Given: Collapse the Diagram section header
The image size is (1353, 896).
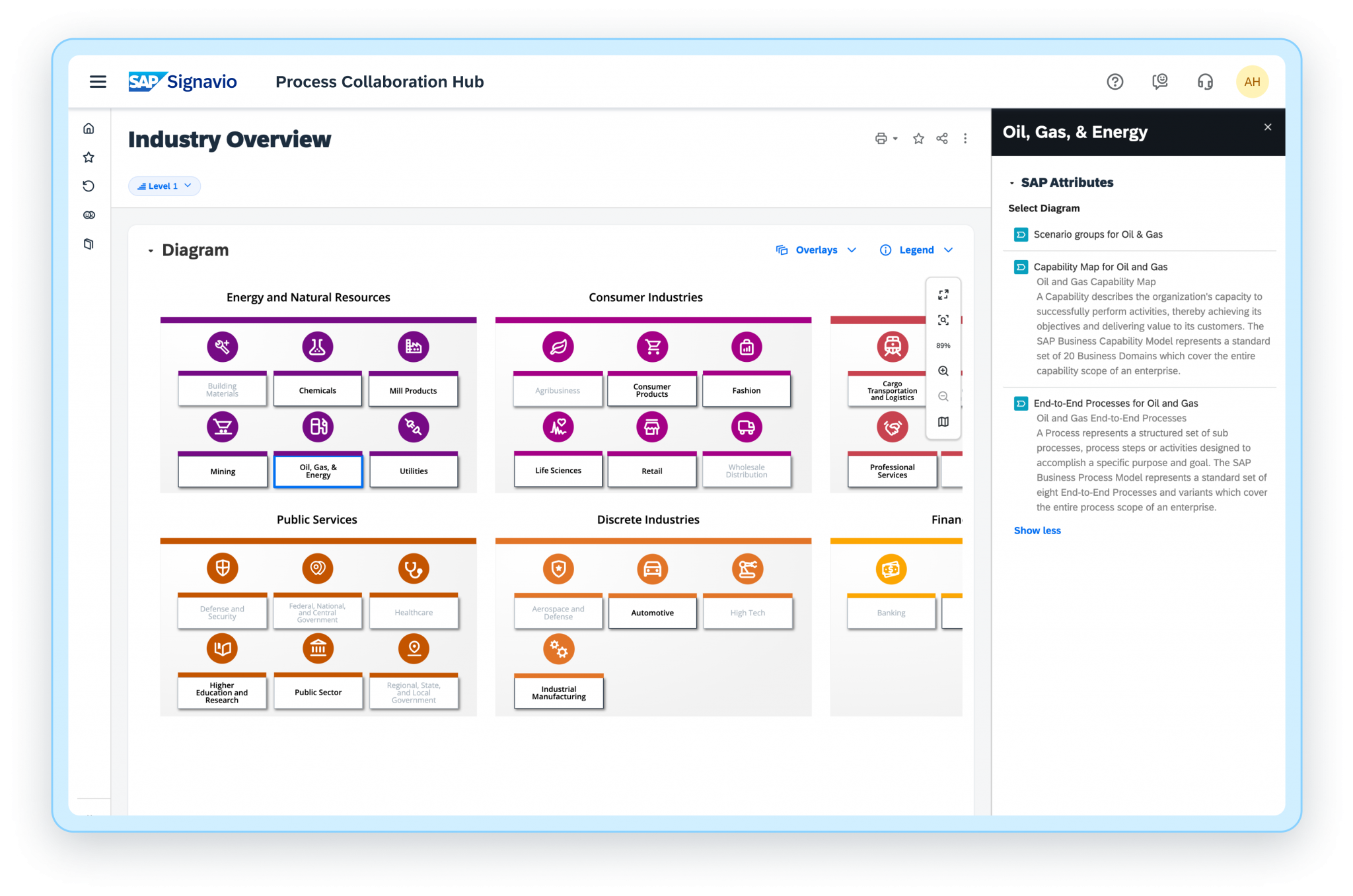Looking at the screenshot, I should tap(151, 250).
